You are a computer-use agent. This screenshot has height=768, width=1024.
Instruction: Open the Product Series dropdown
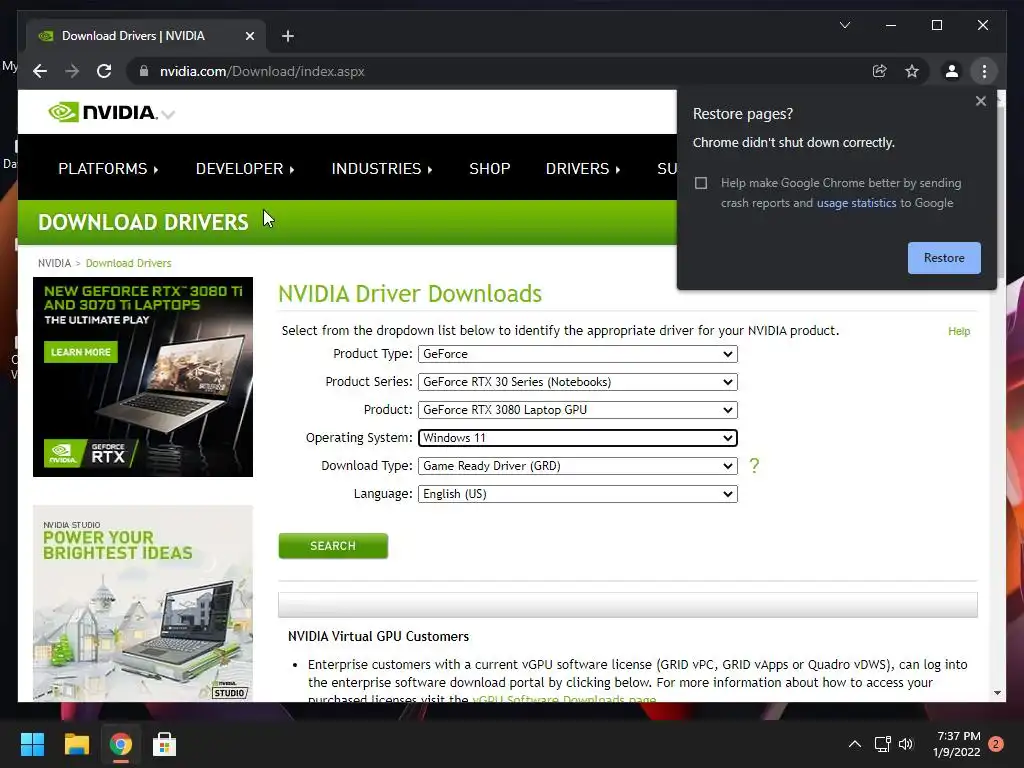click(x=577, y=382)
